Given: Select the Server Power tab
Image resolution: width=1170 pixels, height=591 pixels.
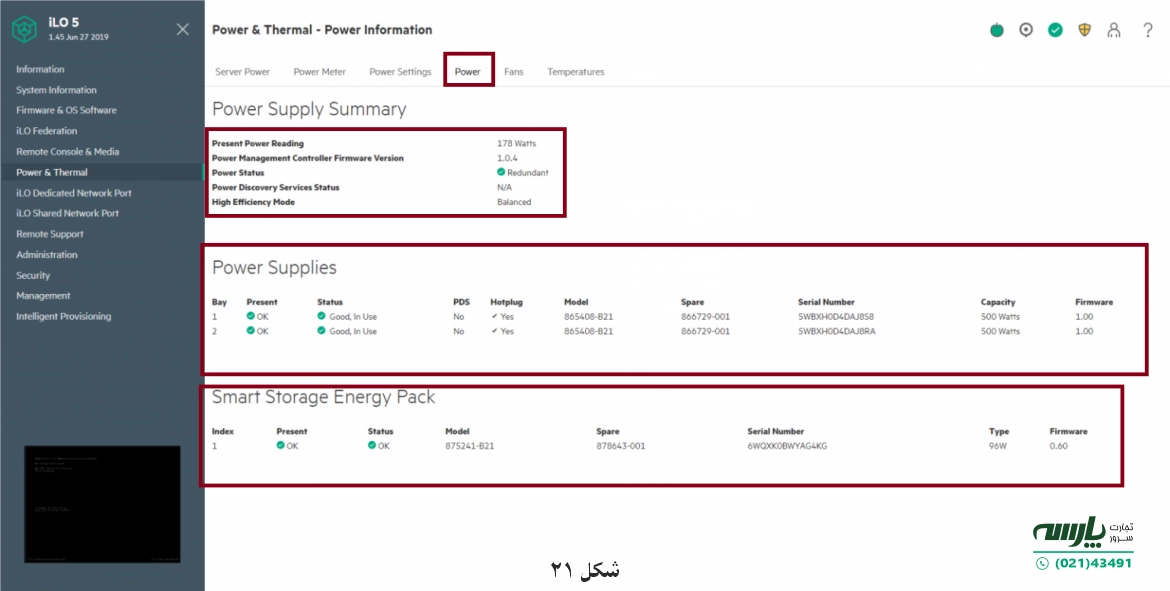Looking at the screenshot, I should pyautogui.click(x=242, y=71).
